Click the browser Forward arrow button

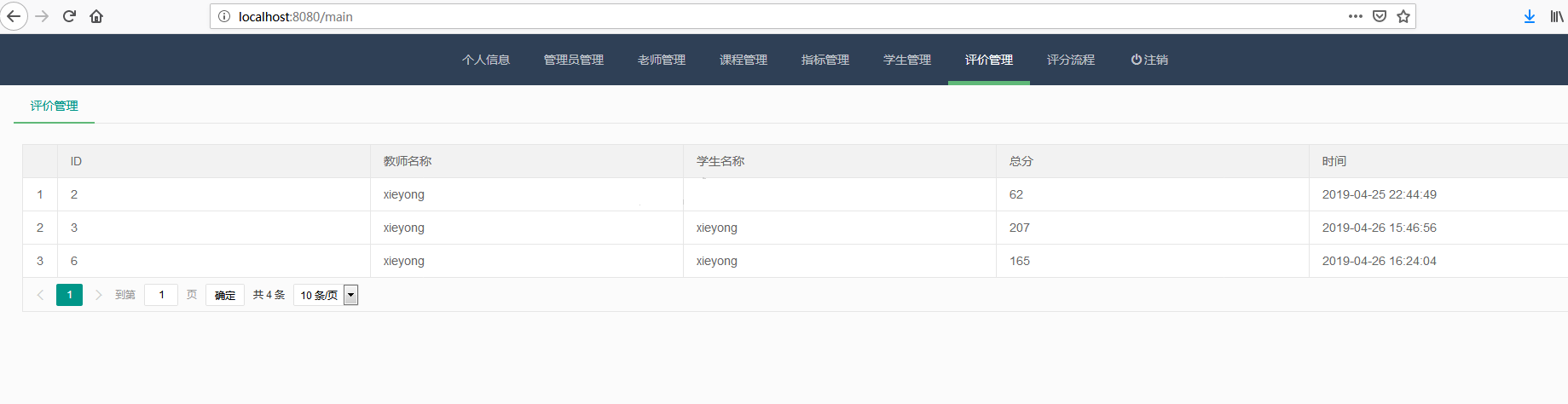42,16
